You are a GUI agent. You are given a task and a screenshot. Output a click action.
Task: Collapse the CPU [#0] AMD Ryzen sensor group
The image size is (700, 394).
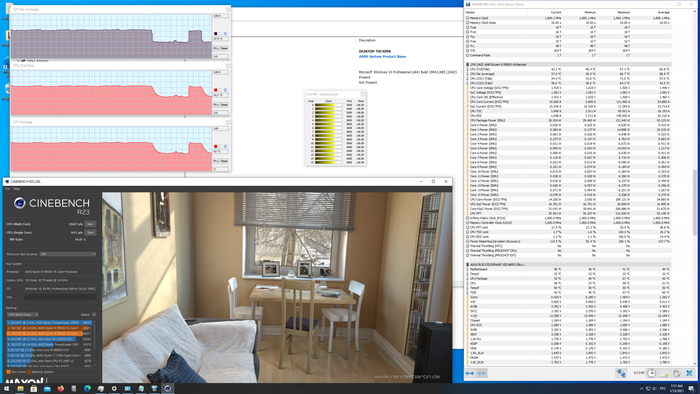[467, 65]
